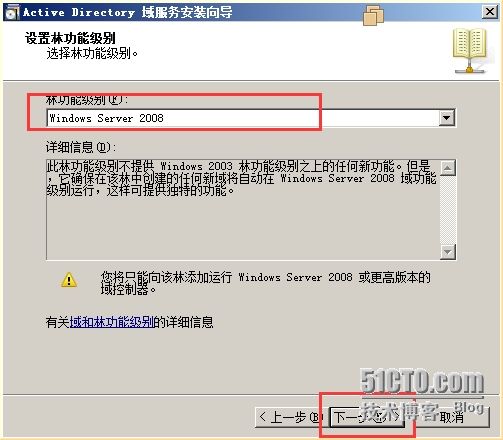Click the 下一步 (Next) button
This screenshot has height=440, width=503.
pos(367,417)
